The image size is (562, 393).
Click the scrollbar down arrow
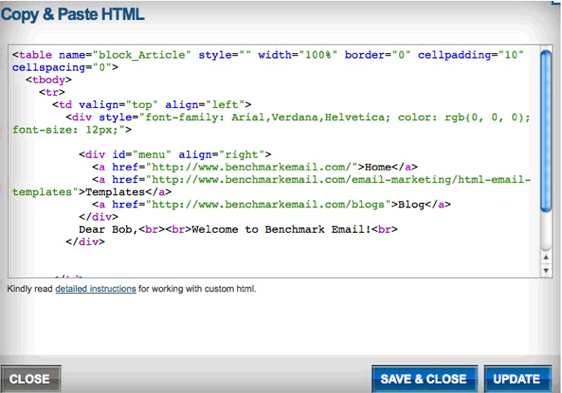pyautogui.click(x=546, y=270)
